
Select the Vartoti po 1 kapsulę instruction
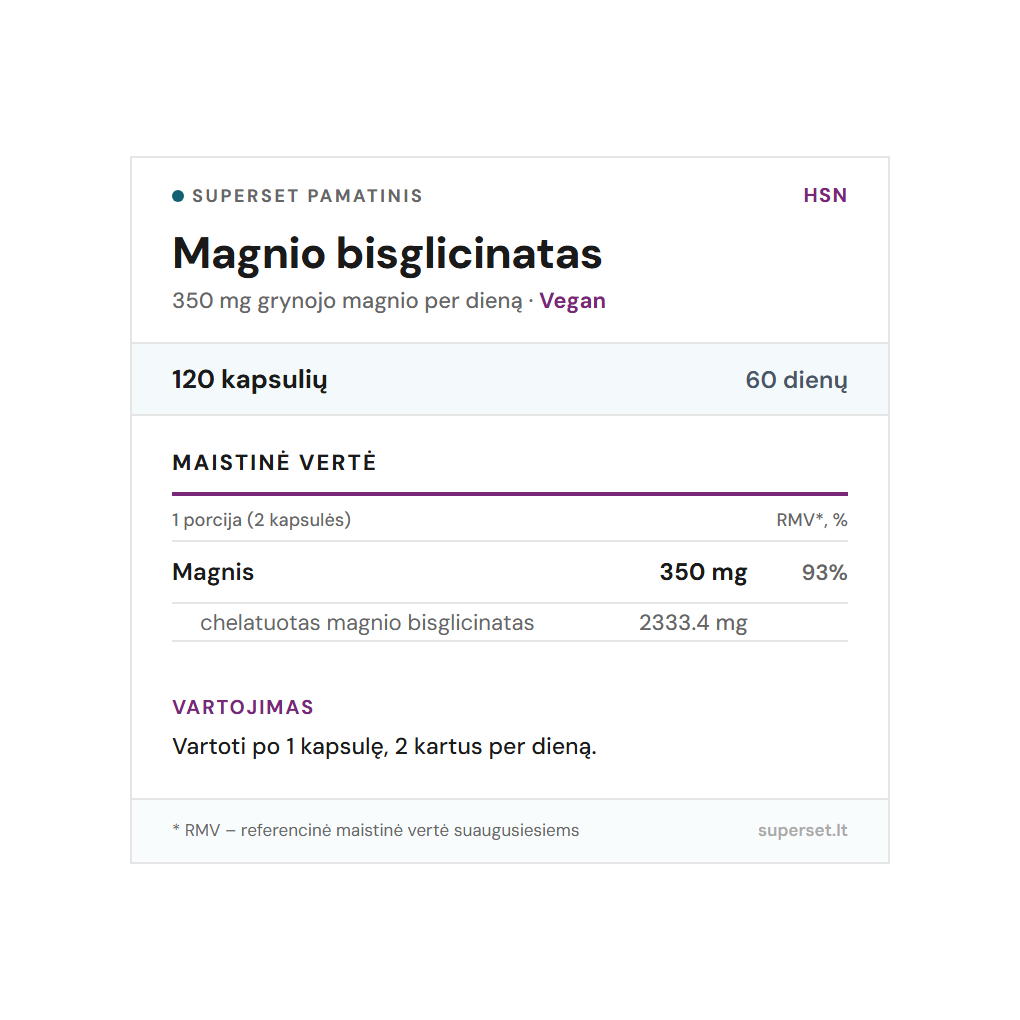coord(384,747)
